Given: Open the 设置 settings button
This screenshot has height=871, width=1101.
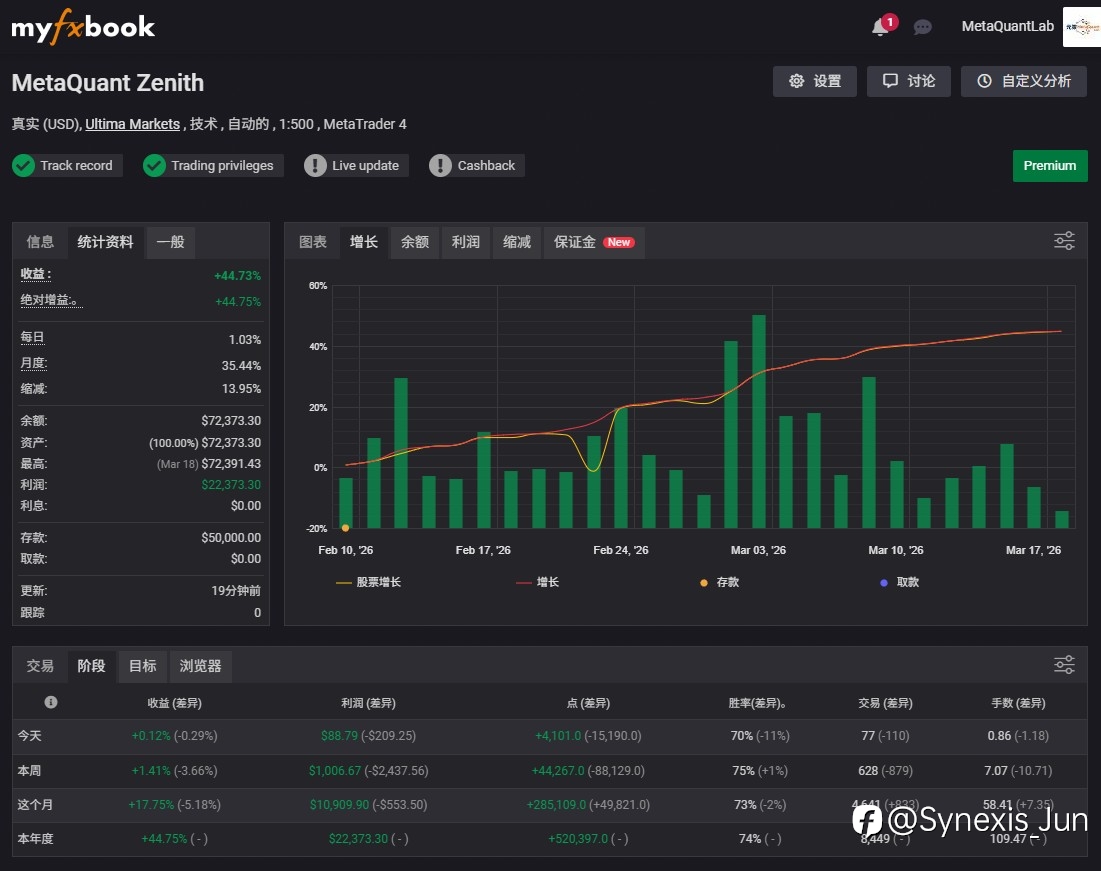Looking at the screenshot, I should [814, 81].
